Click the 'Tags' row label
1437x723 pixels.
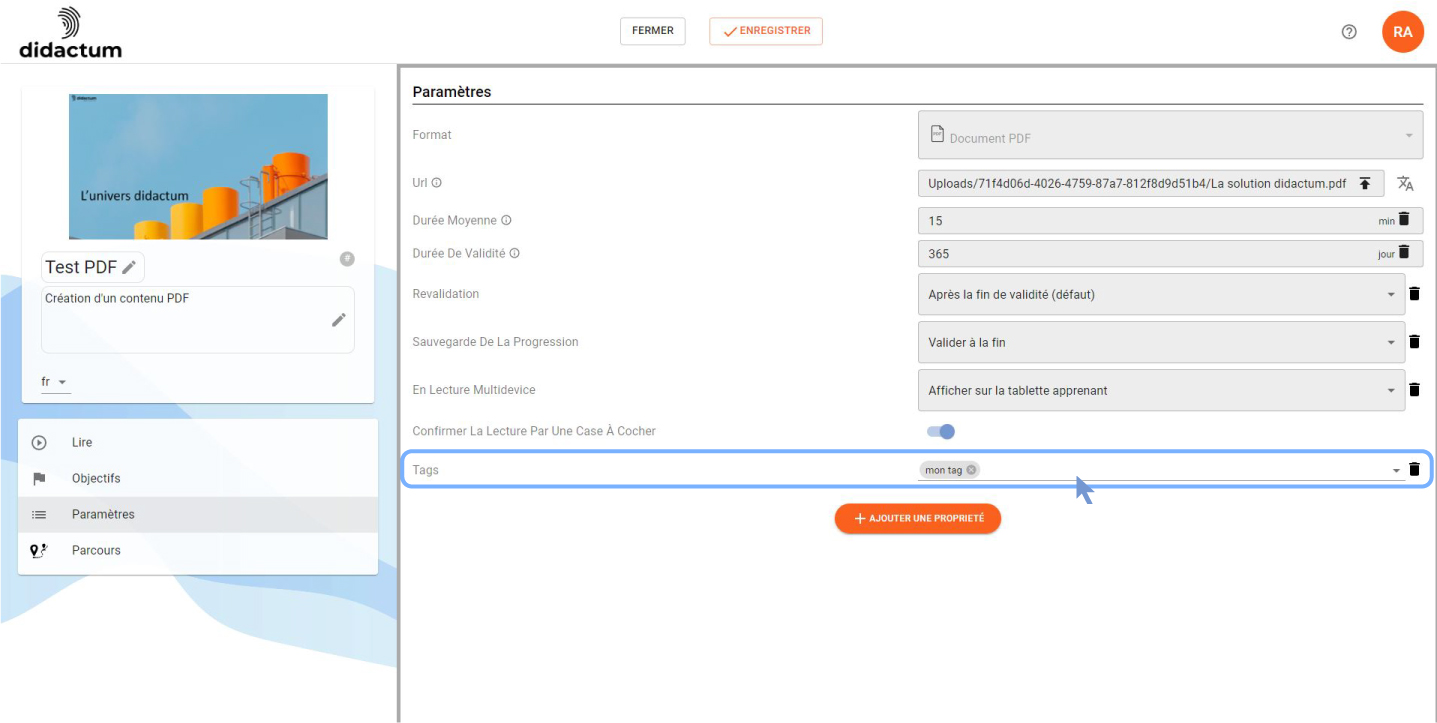[x=426, y=470]
